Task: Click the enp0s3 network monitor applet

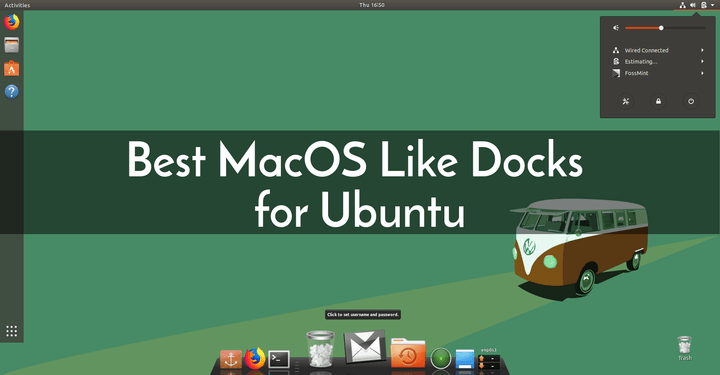Action: (489, 359)
